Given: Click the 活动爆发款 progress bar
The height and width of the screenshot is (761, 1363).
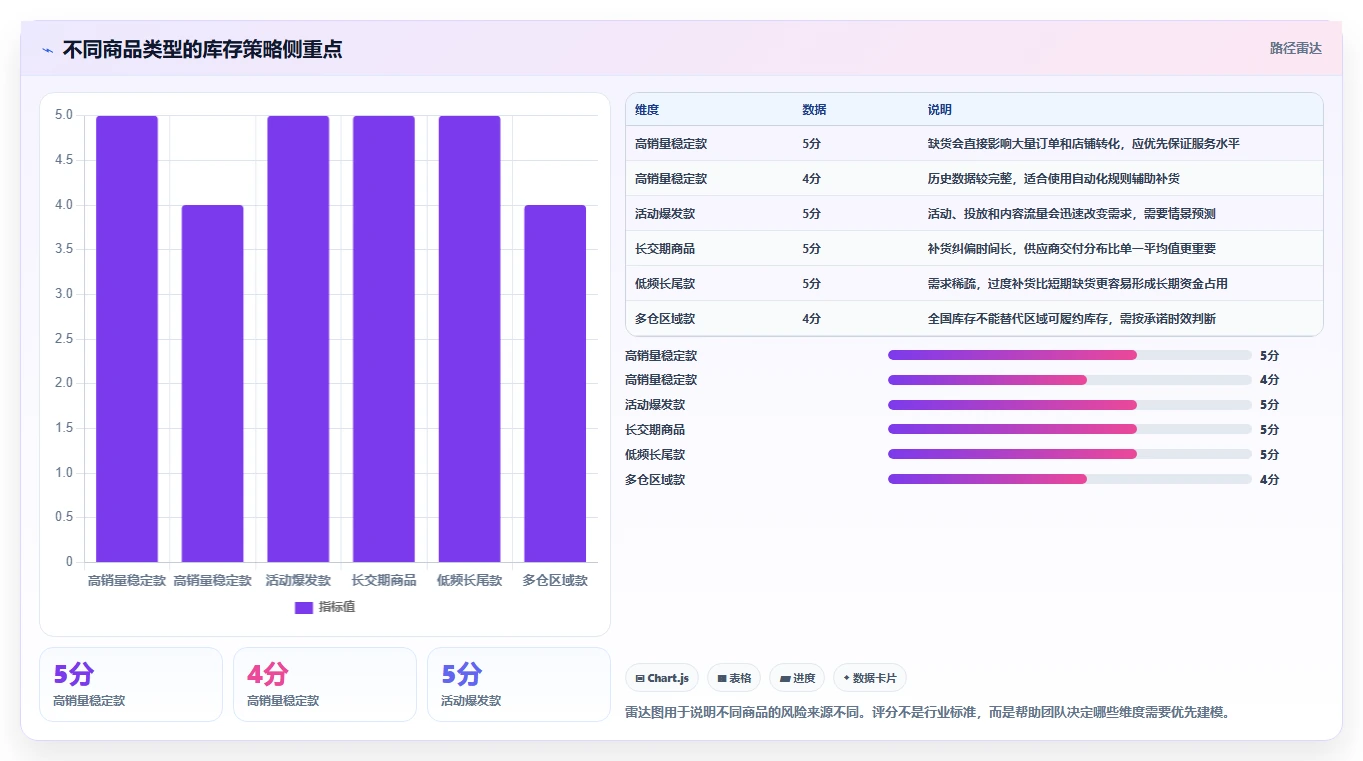Looking at the screenshot, I should pyautogui.click(x=1070, y=405).
